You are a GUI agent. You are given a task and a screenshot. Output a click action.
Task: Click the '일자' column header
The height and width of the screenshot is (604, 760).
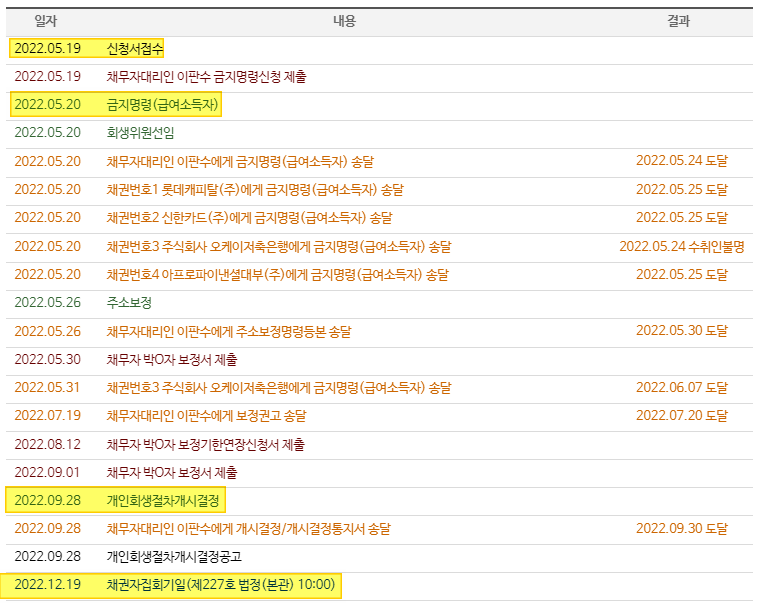click(x=46, y=21)
